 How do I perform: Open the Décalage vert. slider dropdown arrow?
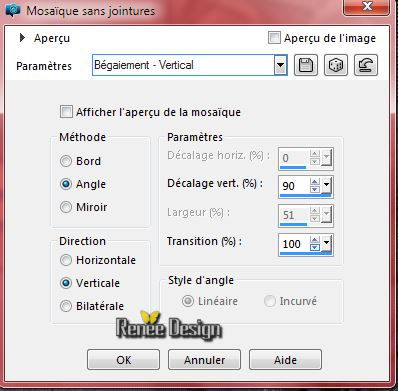pos(326,185)
